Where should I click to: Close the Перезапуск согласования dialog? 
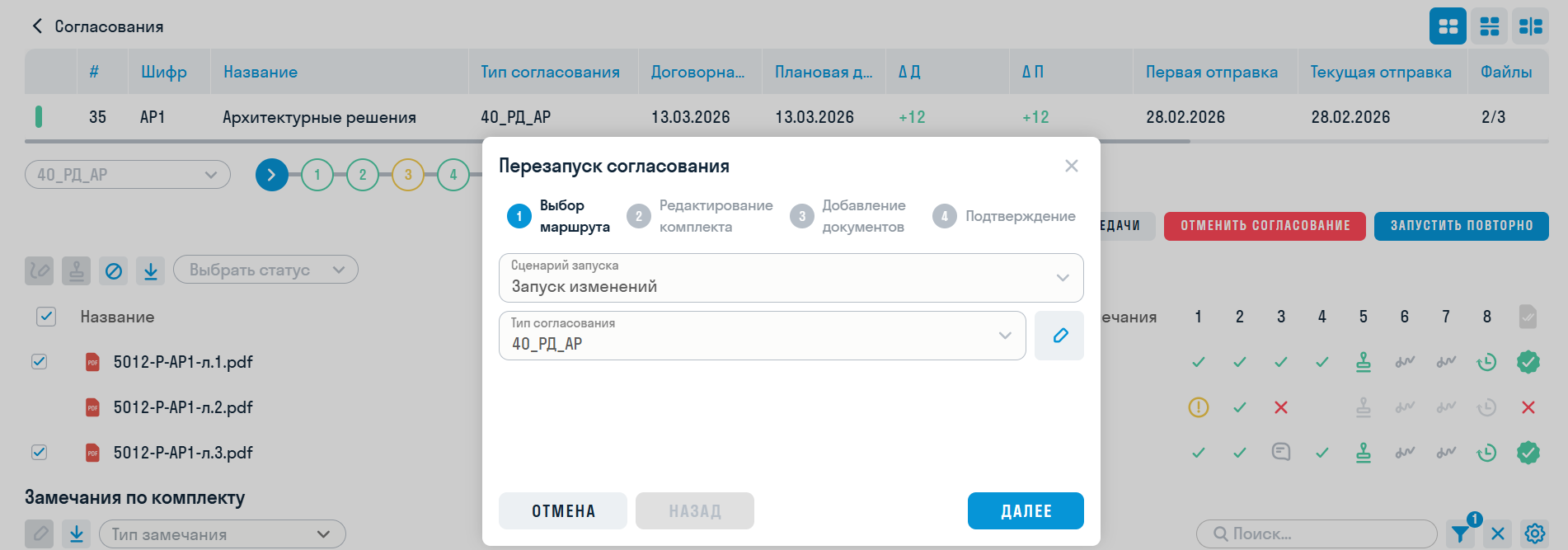[x=1072, y=166]
